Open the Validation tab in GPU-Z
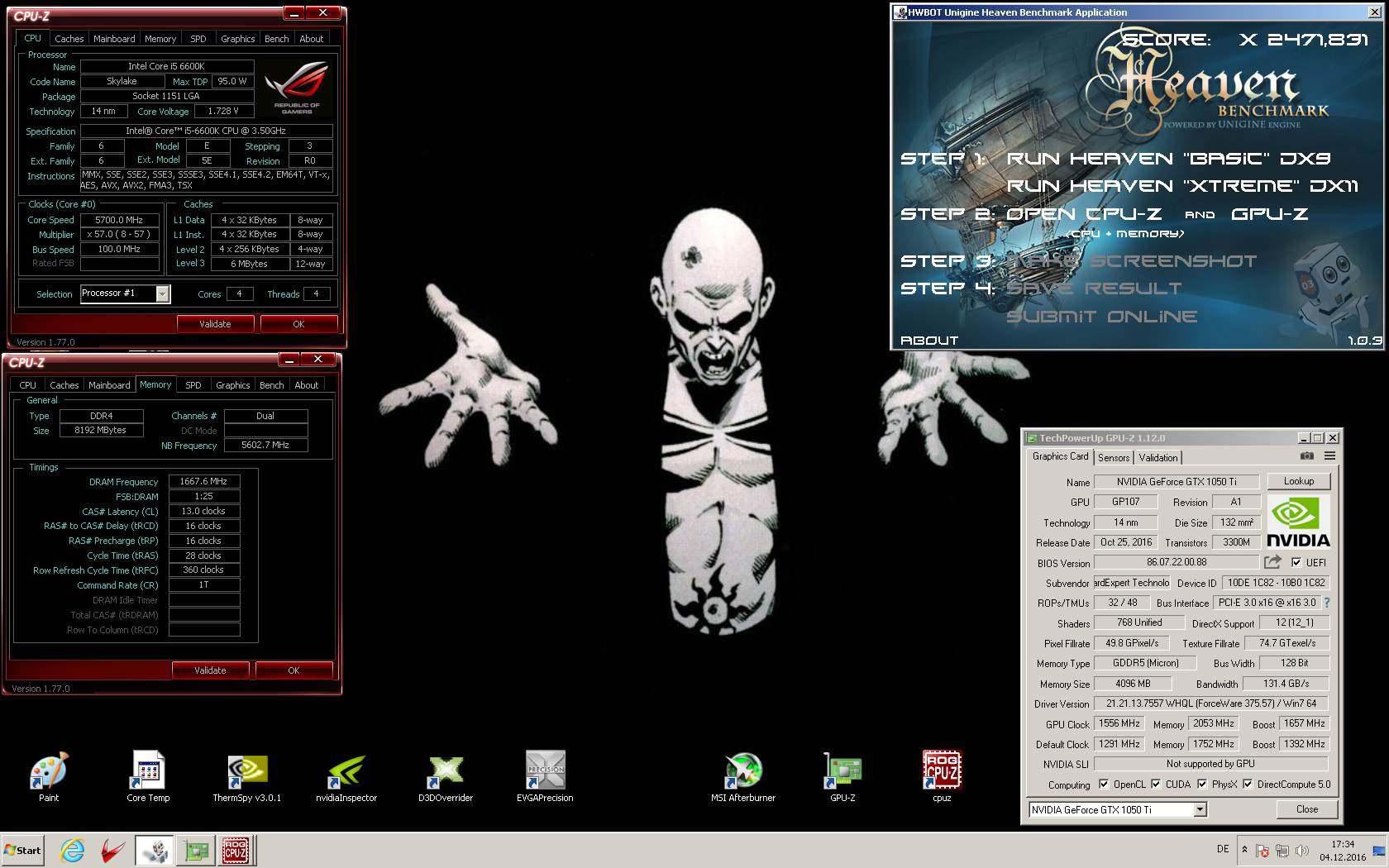Viewport: 1389px width, 868px height. [x=1158, y=458]
